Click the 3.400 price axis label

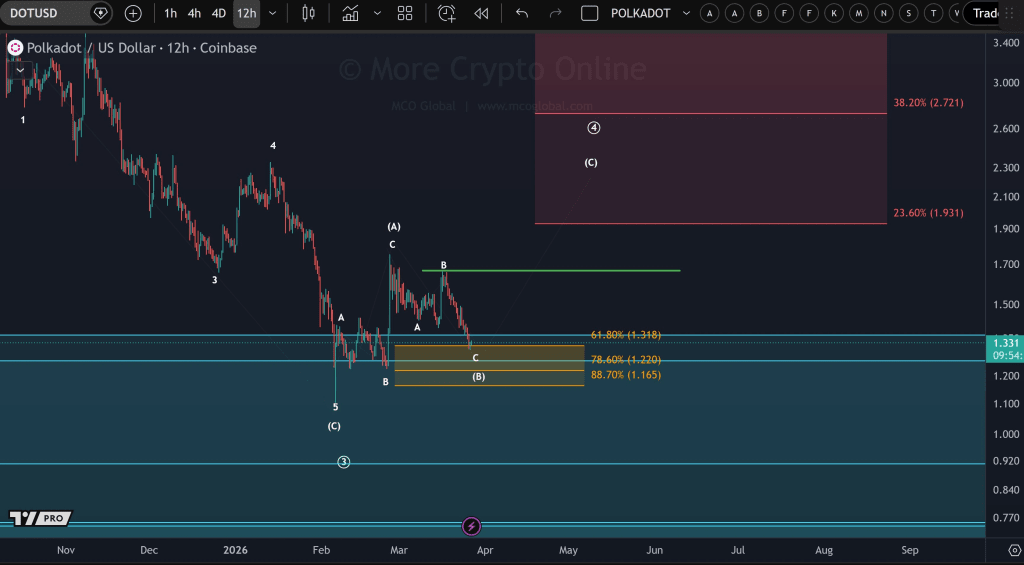[1006, 43]
